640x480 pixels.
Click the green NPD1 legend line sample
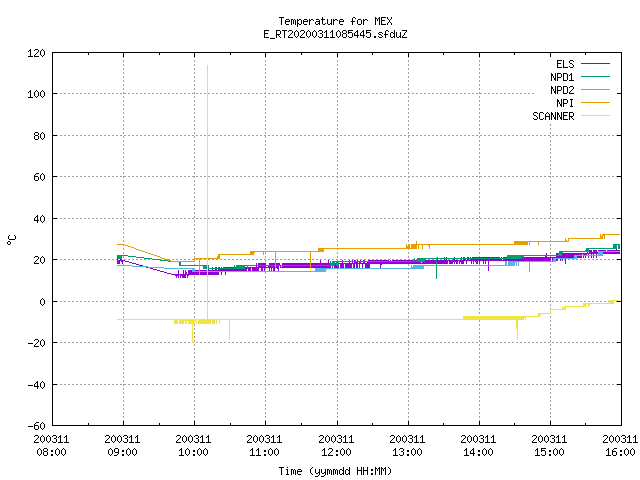(596, 77)
